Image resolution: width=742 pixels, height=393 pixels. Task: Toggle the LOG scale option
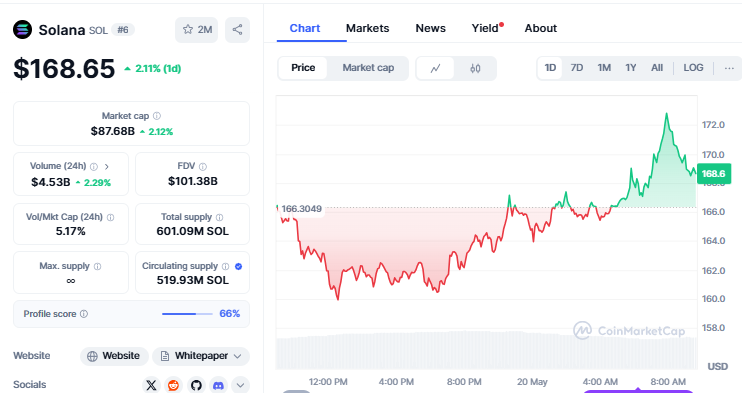coord(693,68)
